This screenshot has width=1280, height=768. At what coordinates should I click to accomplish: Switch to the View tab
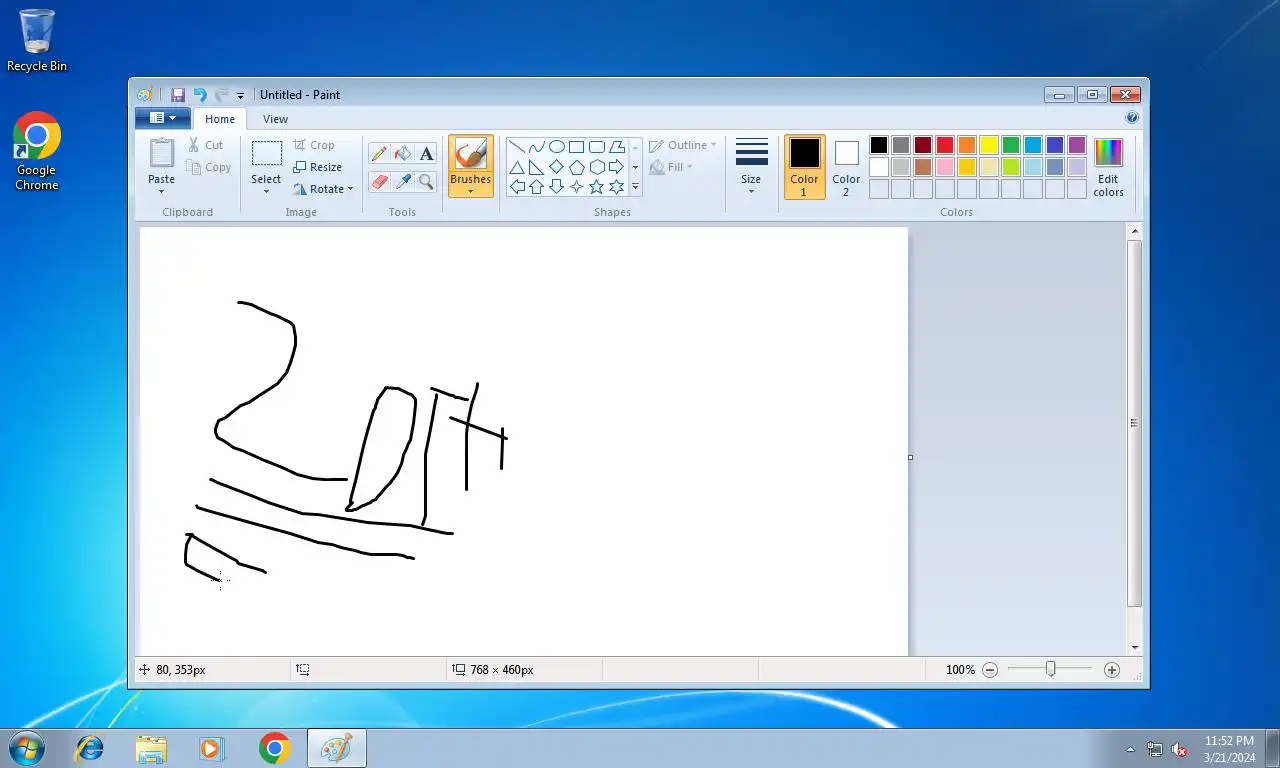tap(275, 119)
